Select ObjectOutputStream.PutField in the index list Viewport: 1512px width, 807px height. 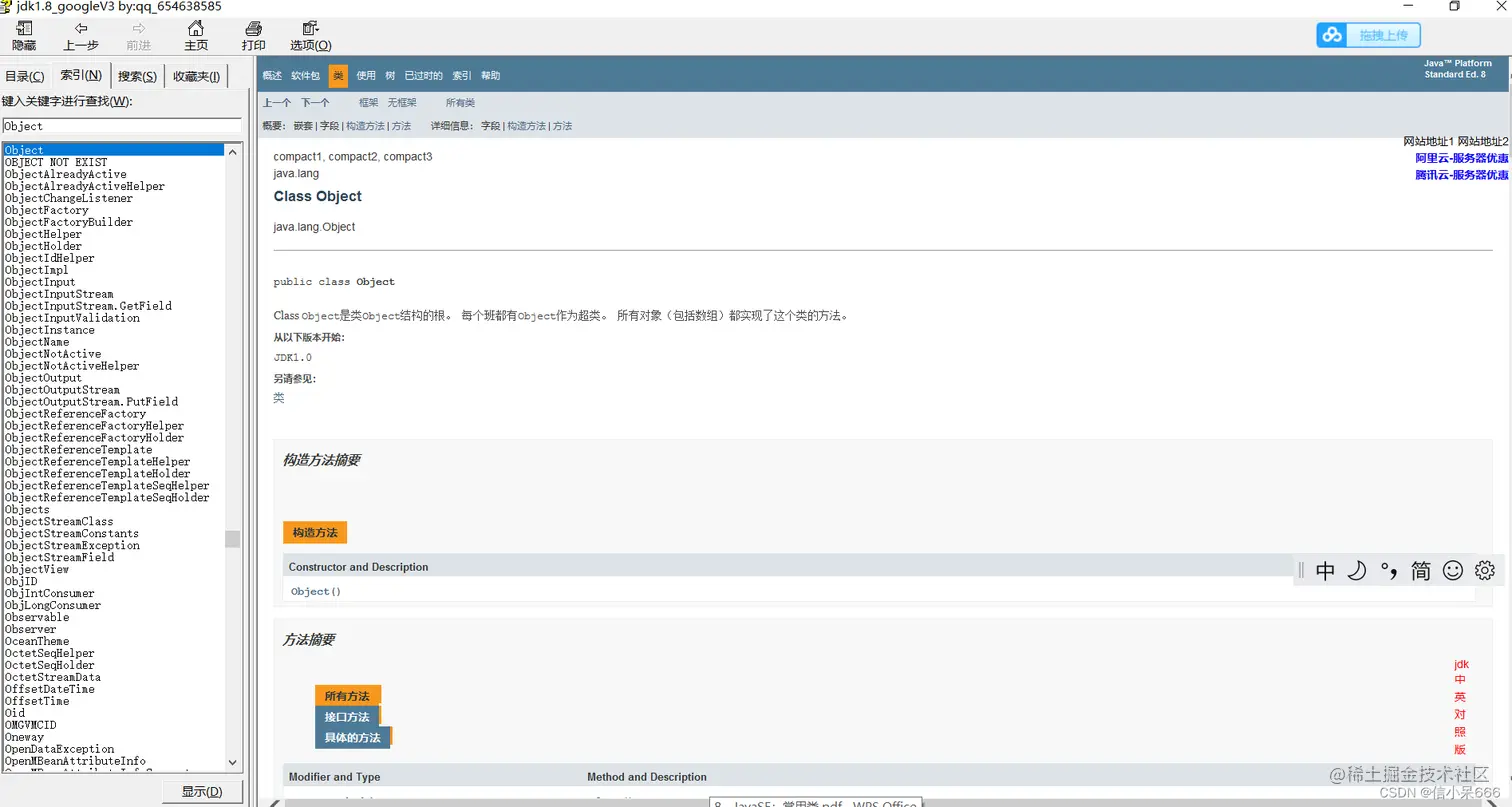(x=91, y=402)
